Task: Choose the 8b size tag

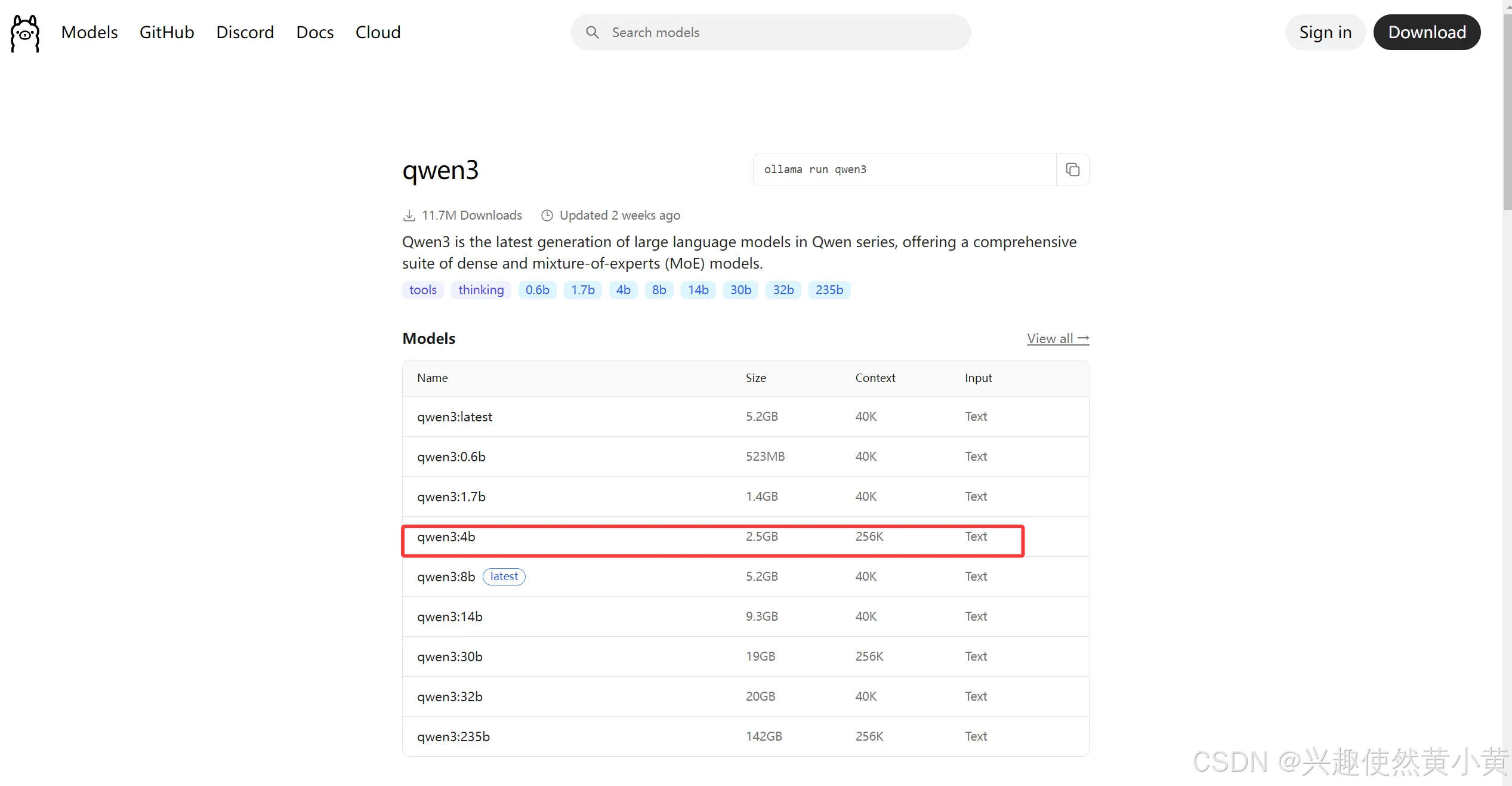Action: 659,290
